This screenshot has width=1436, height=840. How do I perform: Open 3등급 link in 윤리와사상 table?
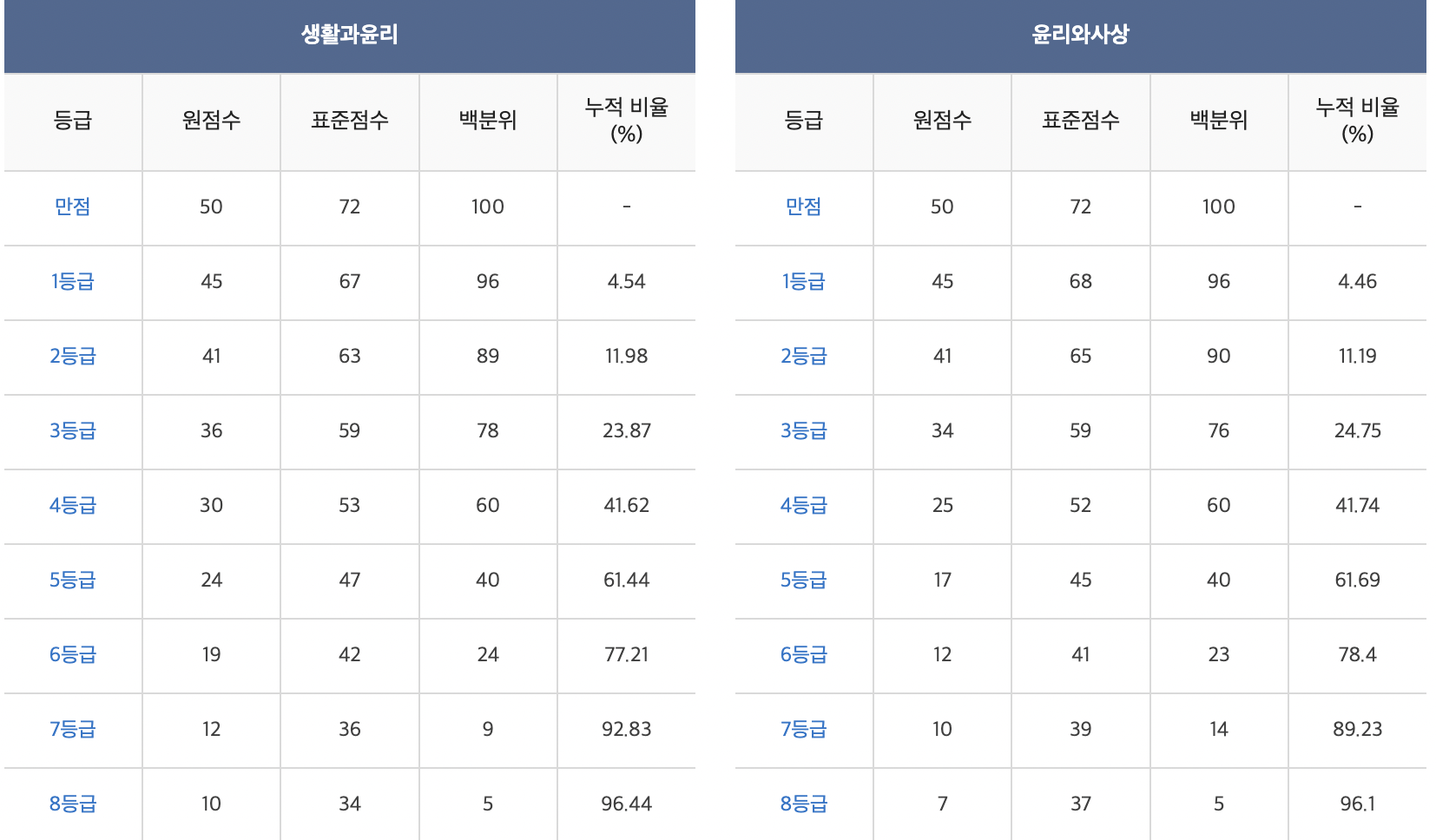pyautogui.click(x=804, y=430)
